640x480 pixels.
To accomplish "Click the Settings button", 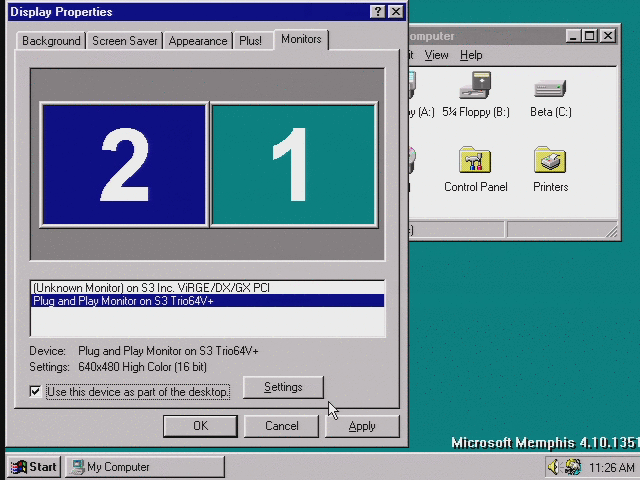I will tap(283, 387).
